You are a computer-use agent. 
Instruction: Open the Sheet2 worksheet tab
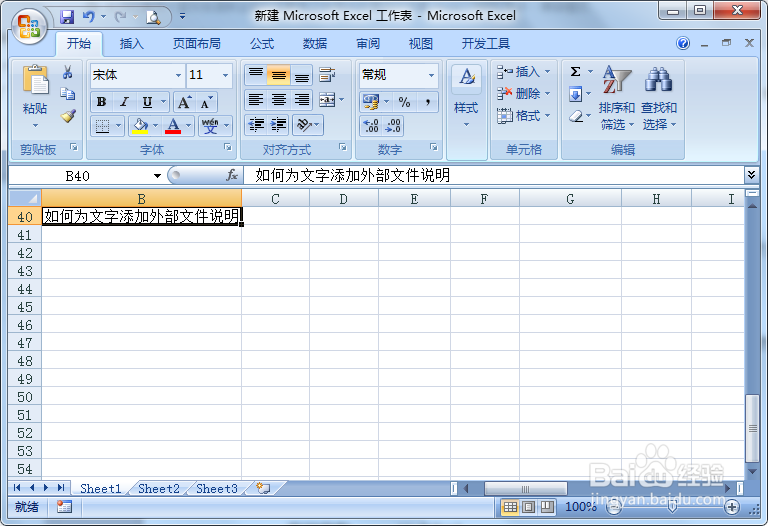(158, 488)
